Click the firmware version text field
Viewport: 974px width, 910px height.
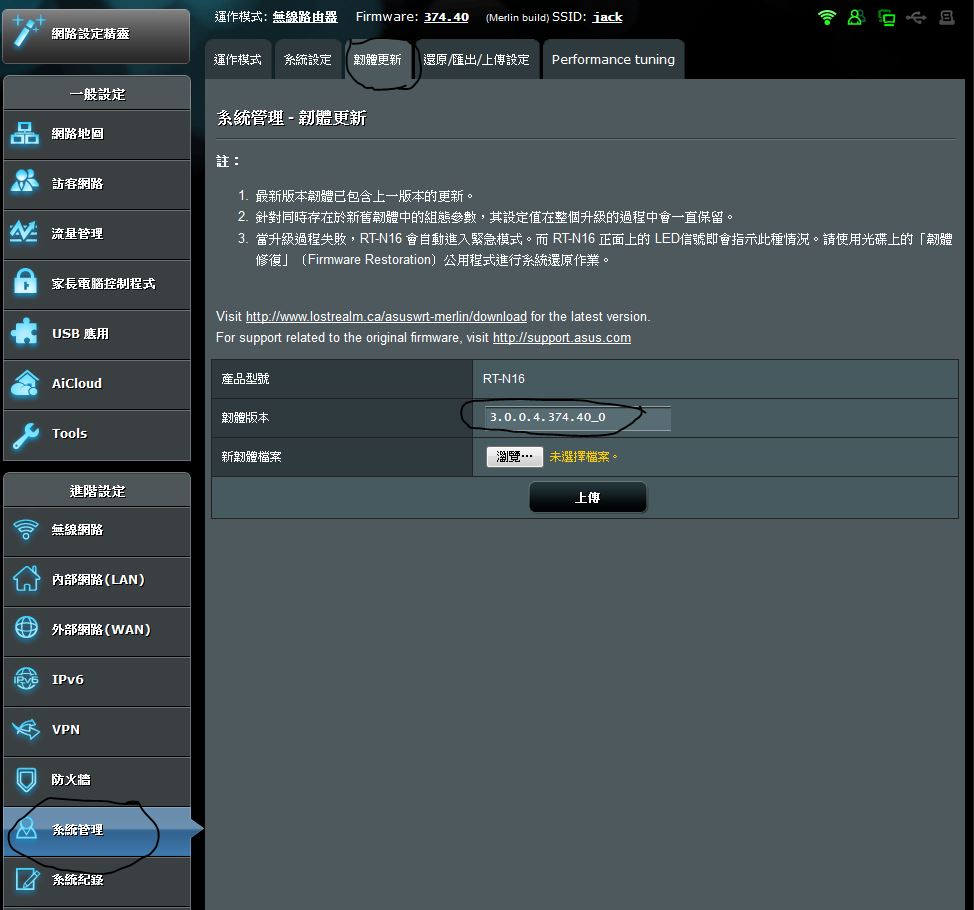pos(576,418)
